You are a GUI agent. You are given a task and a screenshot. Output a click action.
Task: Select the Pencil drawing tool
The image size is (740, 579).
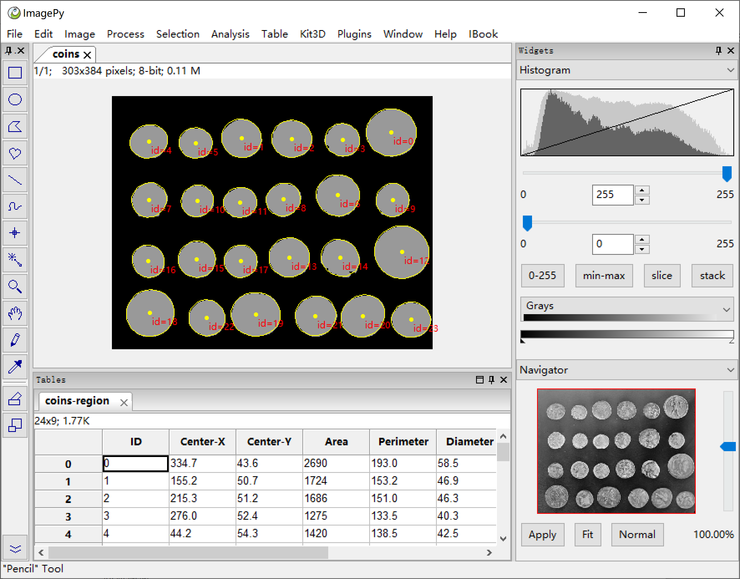point(15,341)
